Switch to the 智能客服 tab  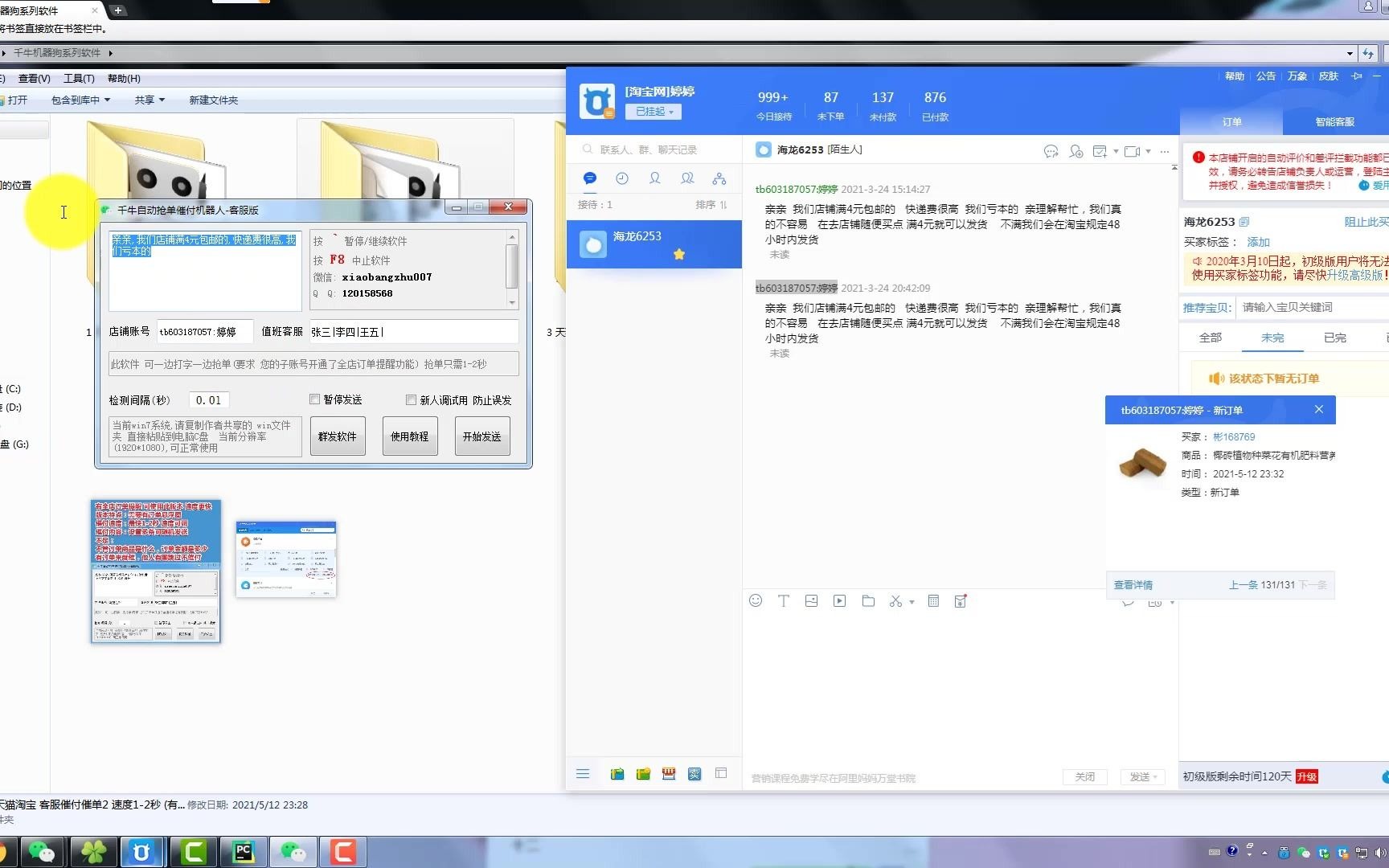click(x=1335, y=121)
